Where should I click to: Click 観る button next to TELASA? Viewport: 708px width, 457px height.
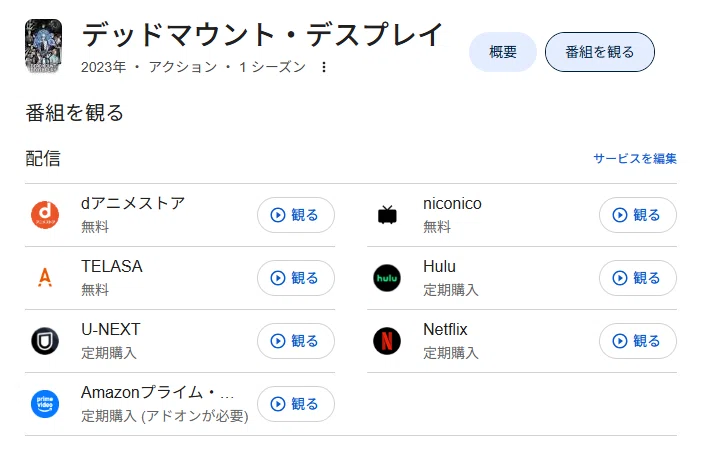pyautogui.click(x=296, y=278)
